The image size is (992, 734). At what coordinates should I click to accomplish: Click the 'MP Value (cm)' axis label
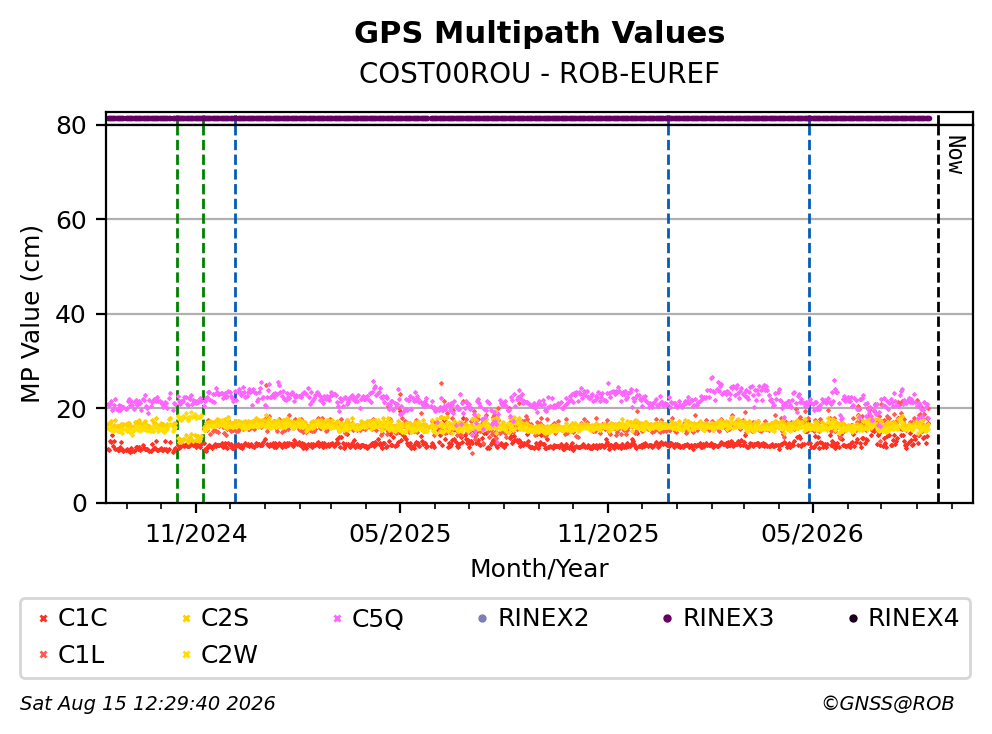pos(30,314)
